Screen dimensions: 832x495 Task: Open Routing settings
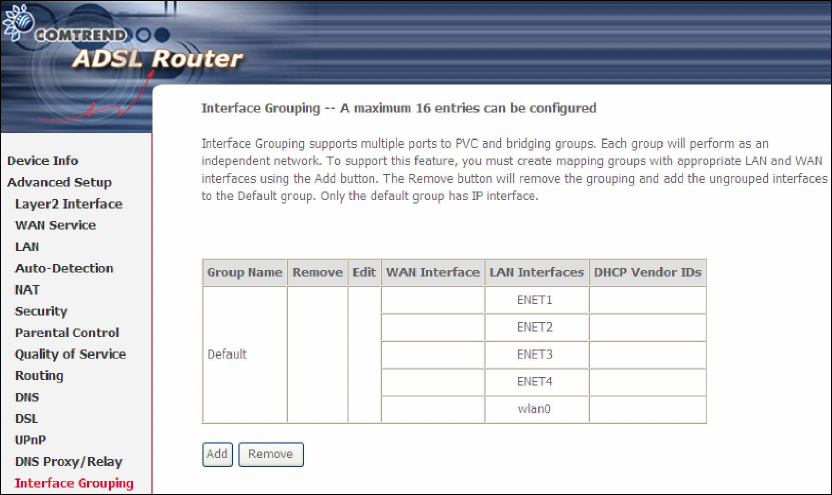39,376
